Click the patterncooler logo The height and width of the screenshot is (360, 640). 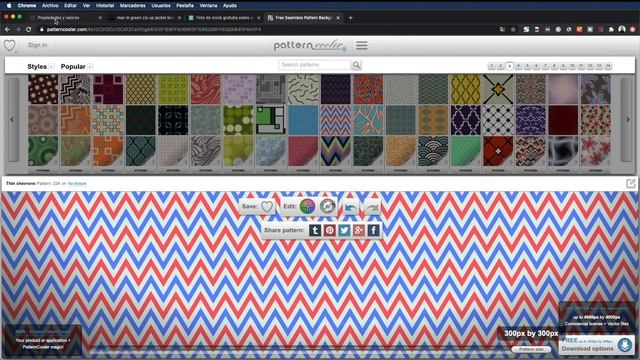pos(310,45)
